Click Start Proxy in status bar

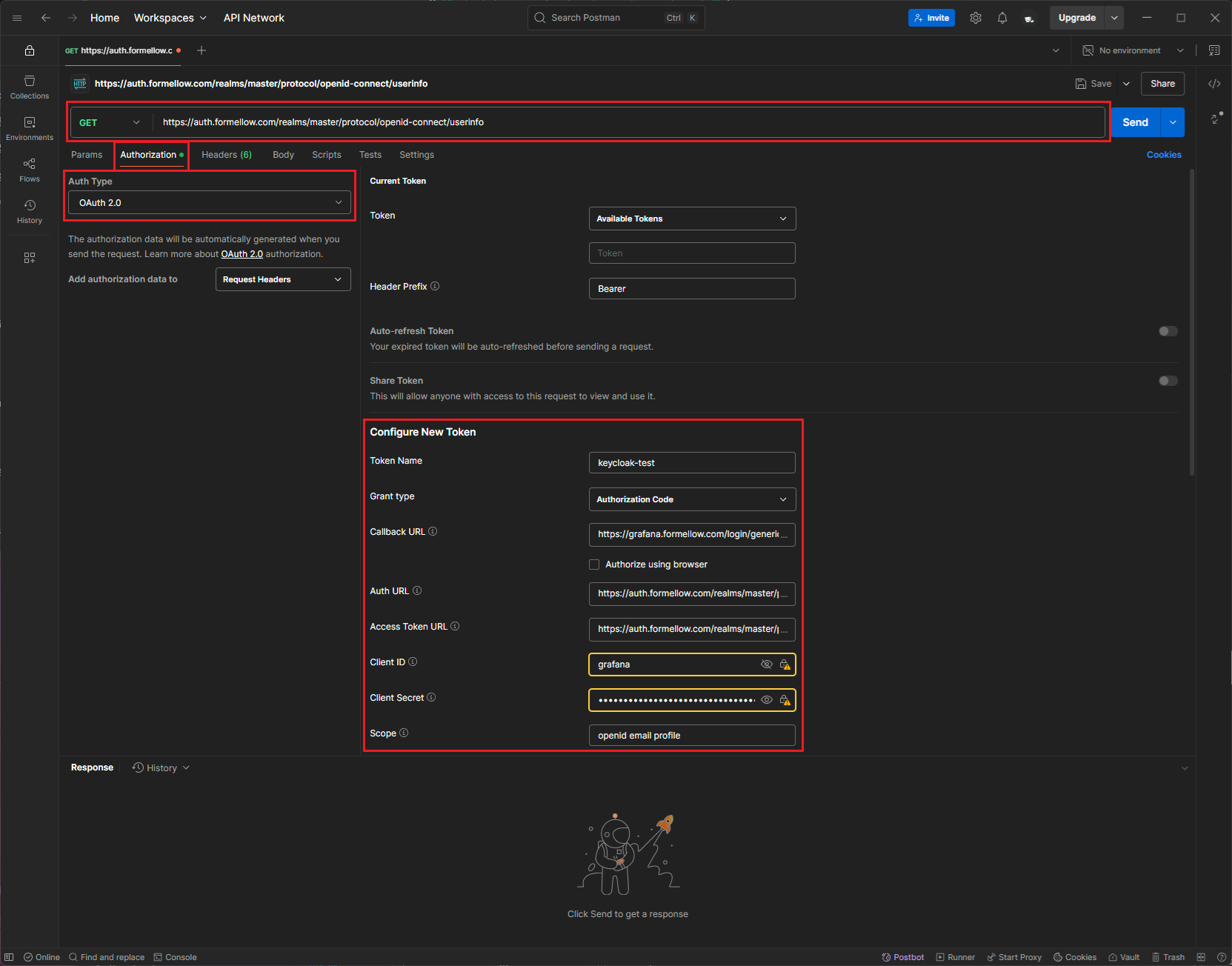pos(1014,957)
